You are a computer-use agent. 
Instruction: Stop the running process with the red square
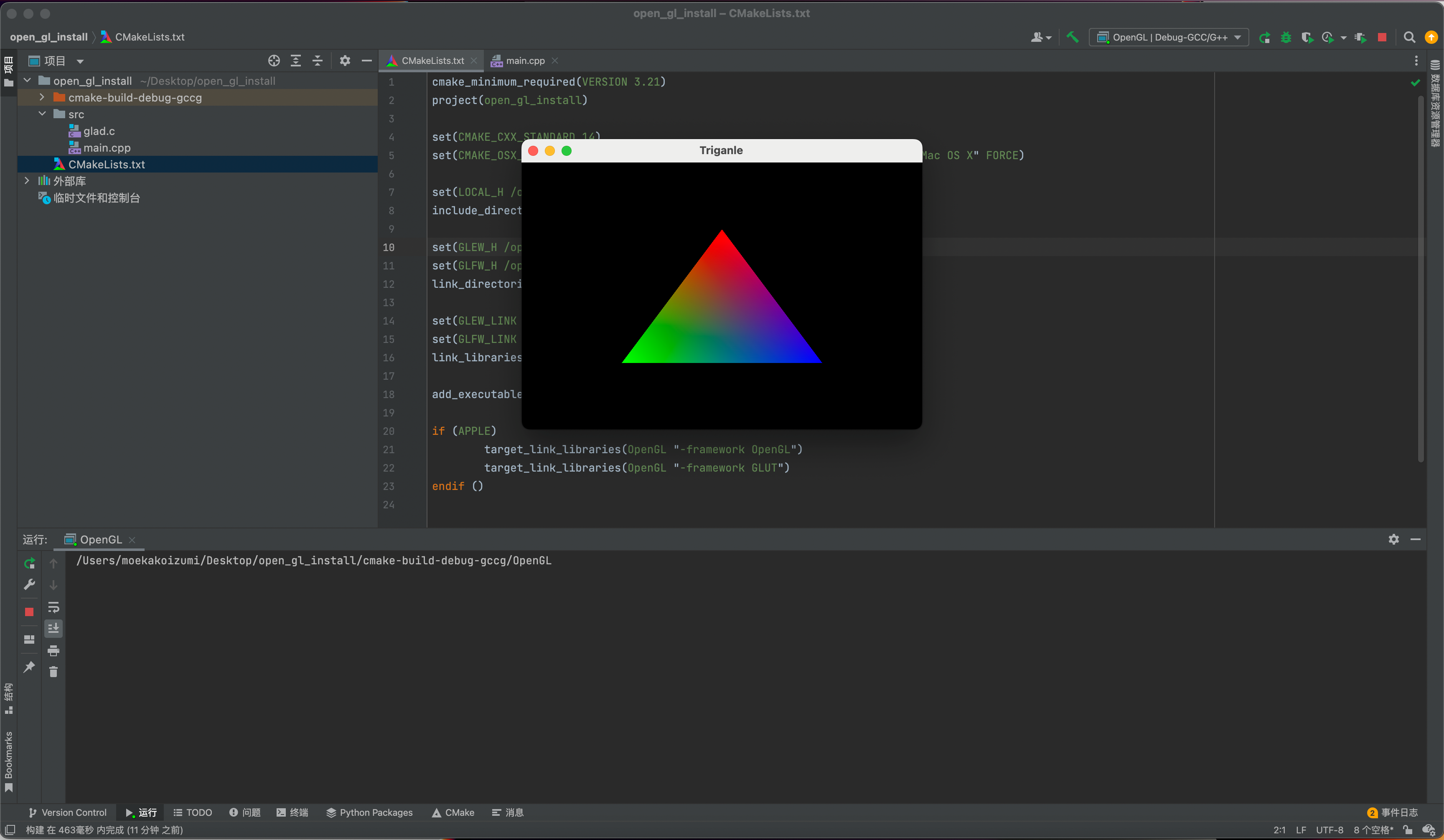(x=1382, y=37)
